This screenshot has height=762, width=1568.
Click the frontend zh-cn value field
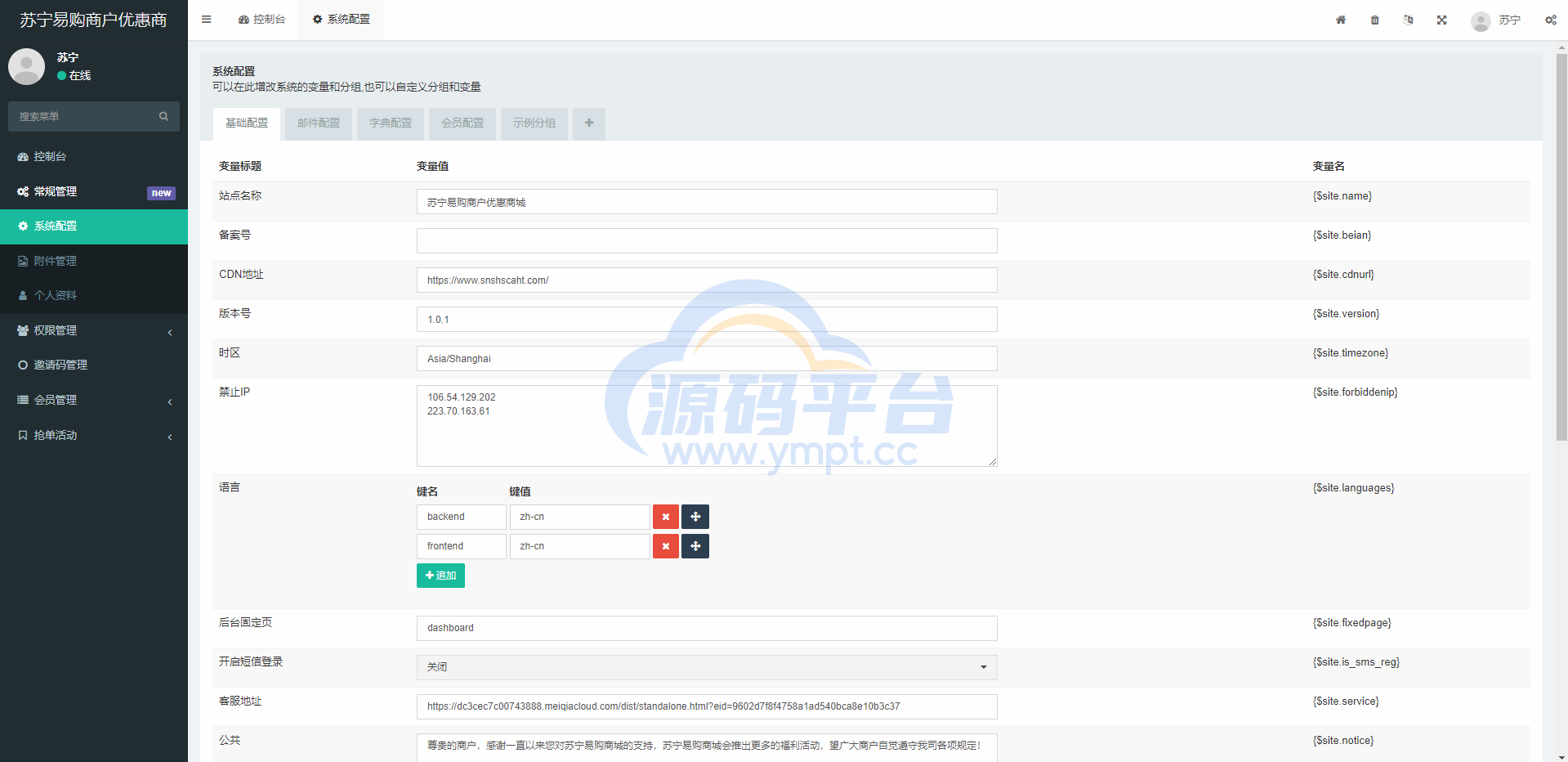[x=580, y=546]
